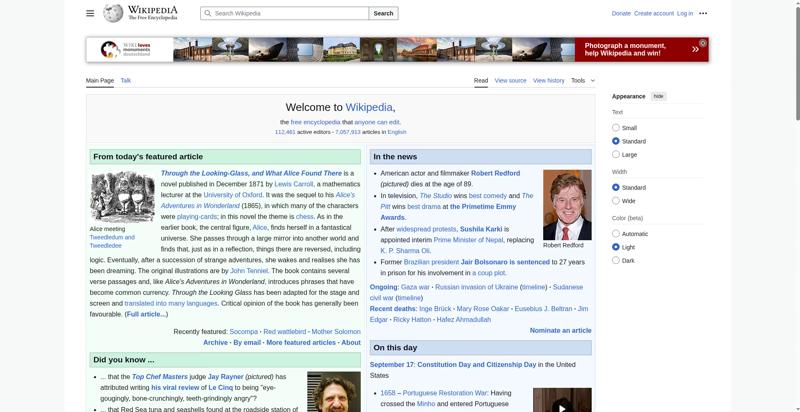The height and width of the screenshot is (412, 800).
Task: Click the Robert Redford portrait thumbnail
Action: 567,205
